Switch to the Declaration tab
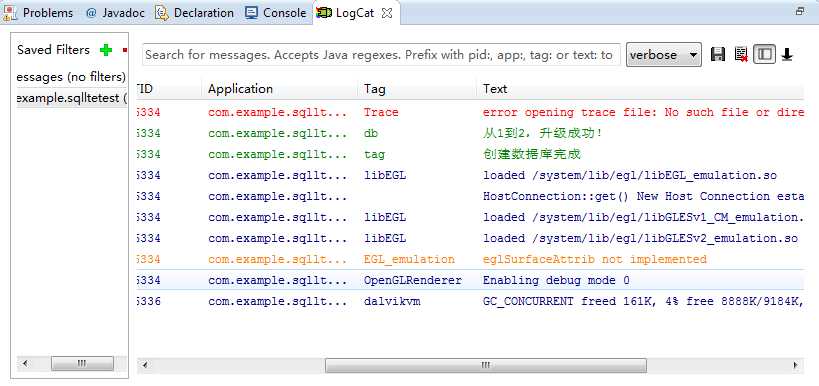The width and height of the screenshot is (819, 386). pos(195,13)
